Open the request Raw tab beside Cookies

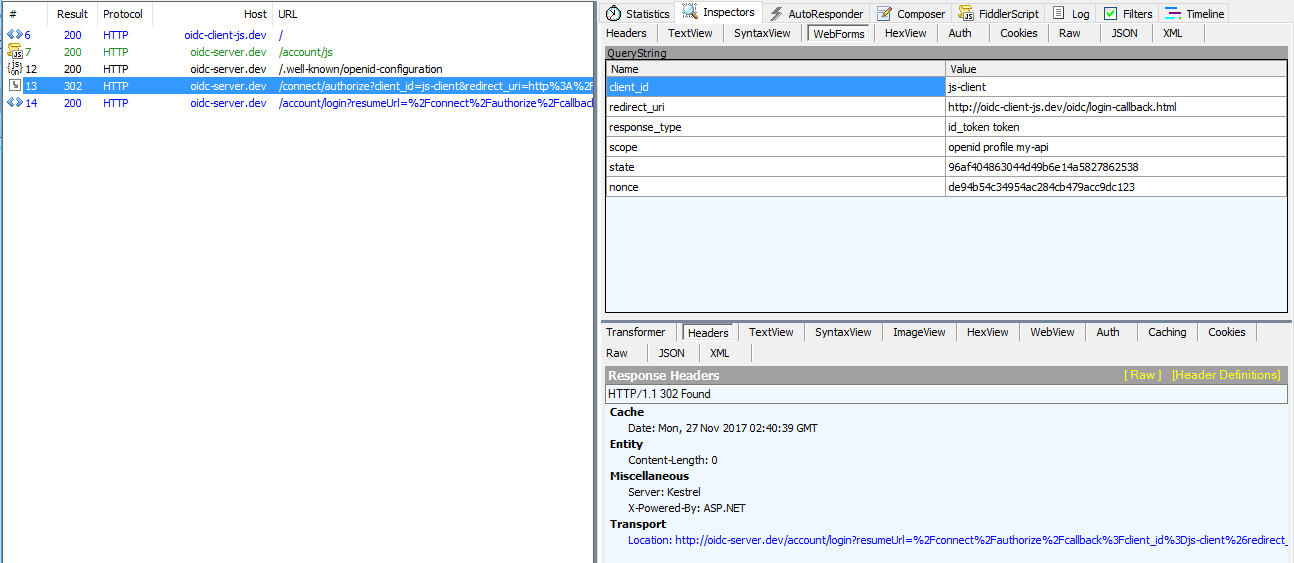tap(1070, 33)
